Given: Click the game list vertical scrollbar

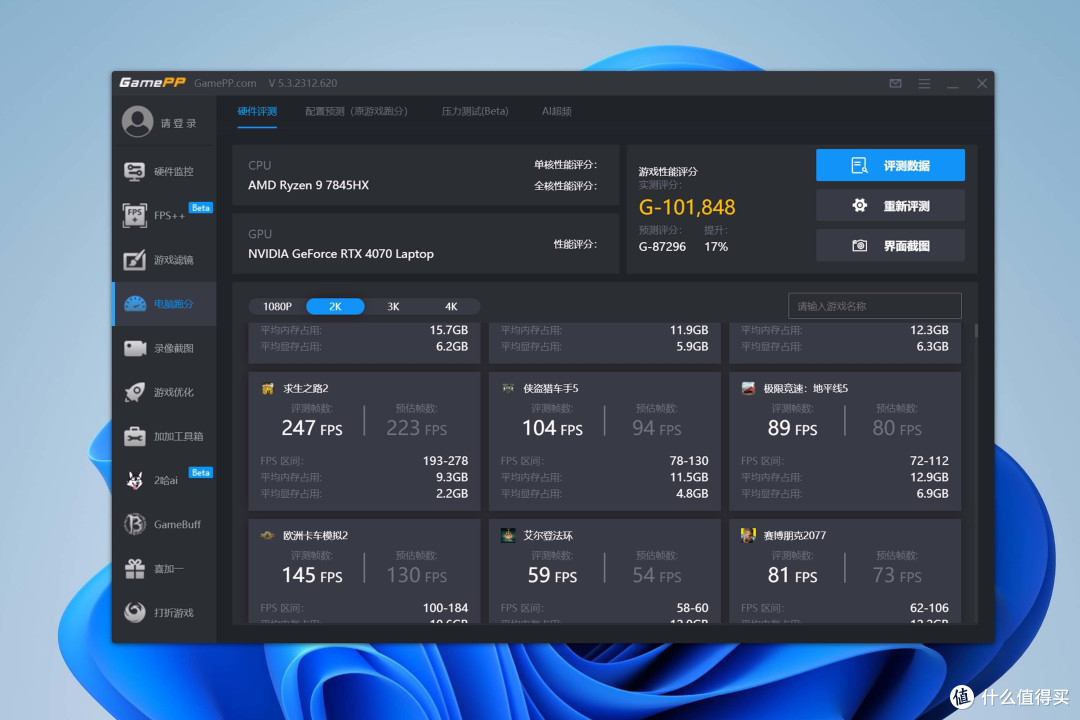Looking at the screenshot, I should click(976, 331).
